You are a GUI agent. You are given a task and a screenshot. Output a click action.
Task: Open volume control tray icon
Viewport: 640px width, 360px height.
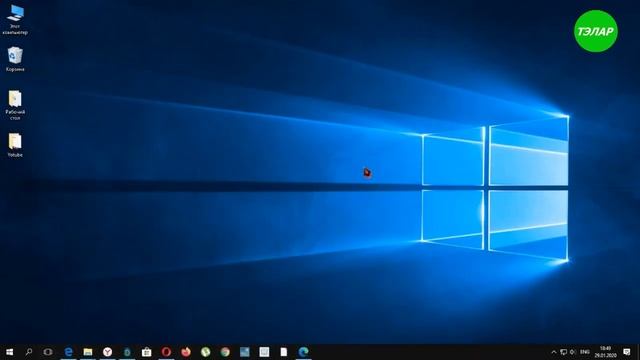573,352
